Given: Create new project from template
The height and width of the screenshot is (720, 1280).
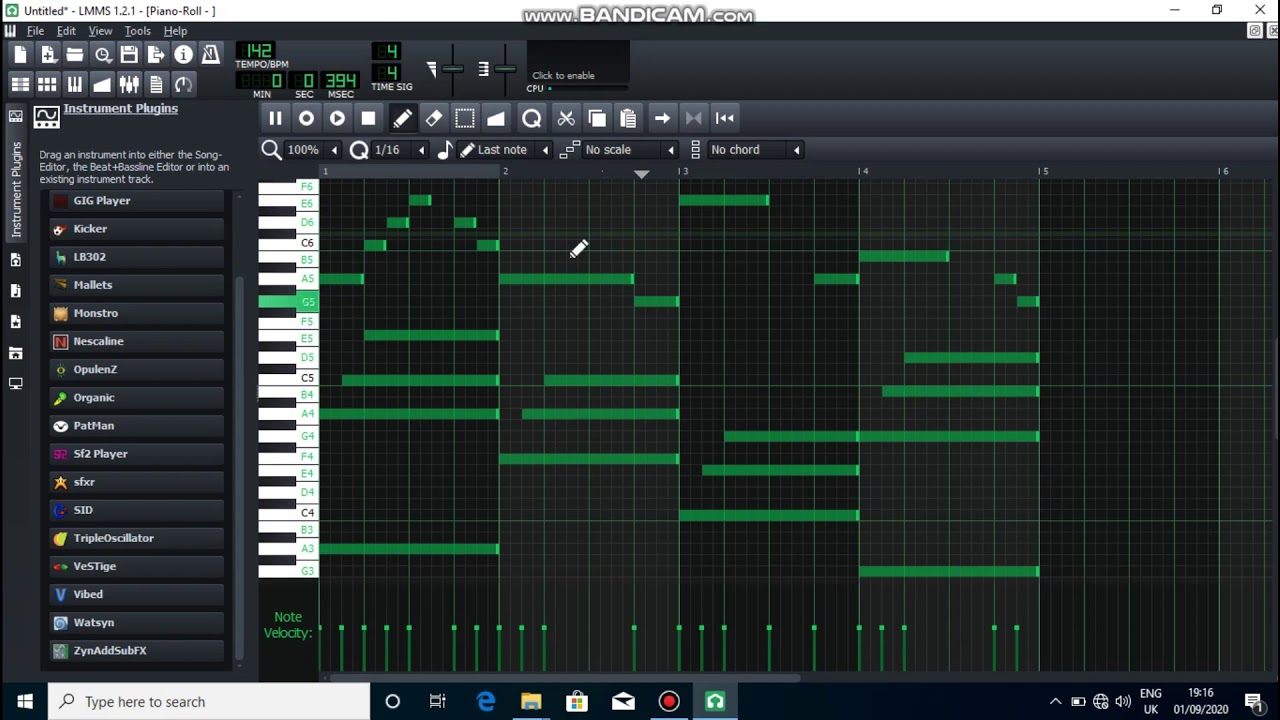Looking at the screenshot, I should [48, 54].
